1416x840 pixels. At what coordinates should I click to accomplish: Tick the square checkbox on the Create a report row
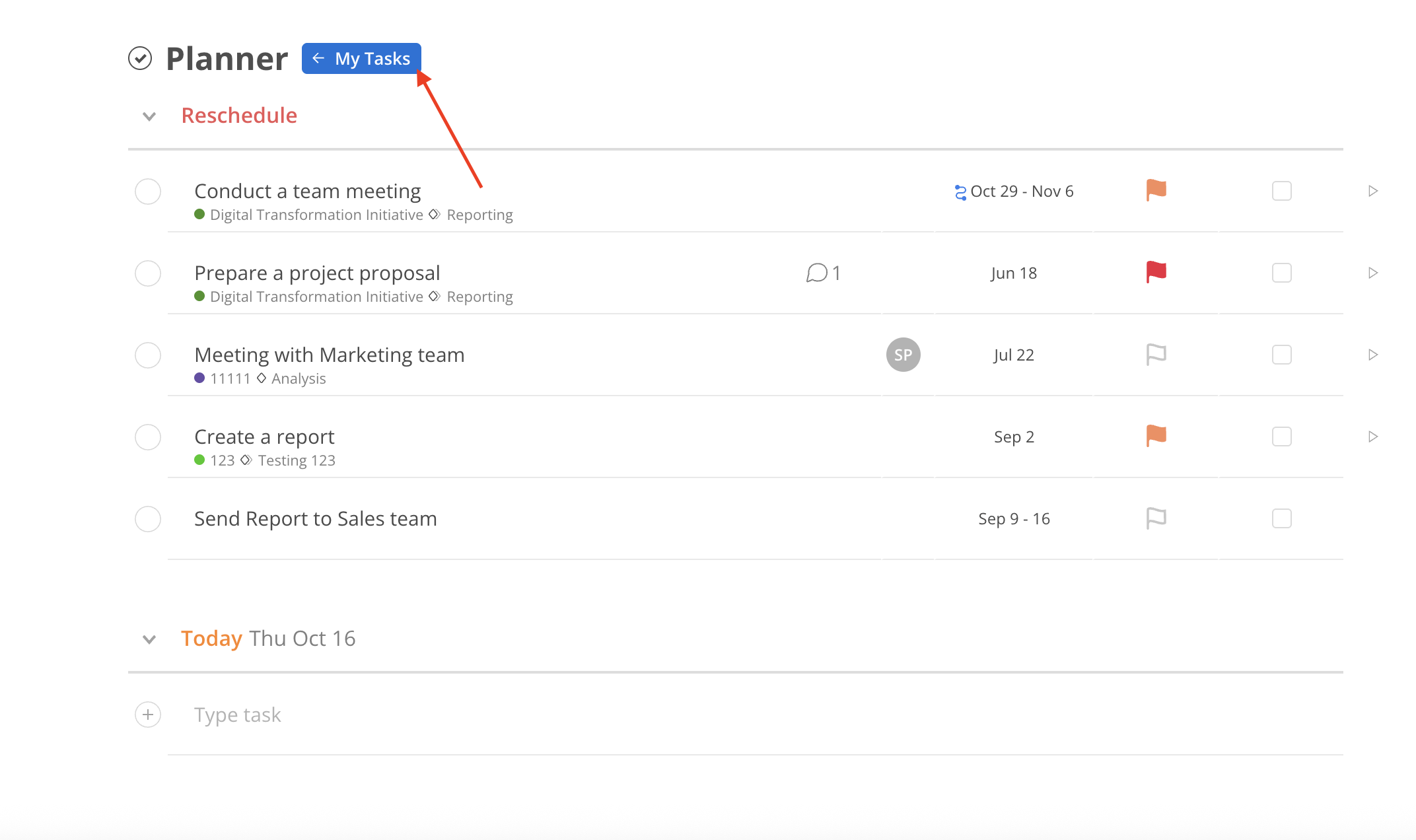point(1281,437)
